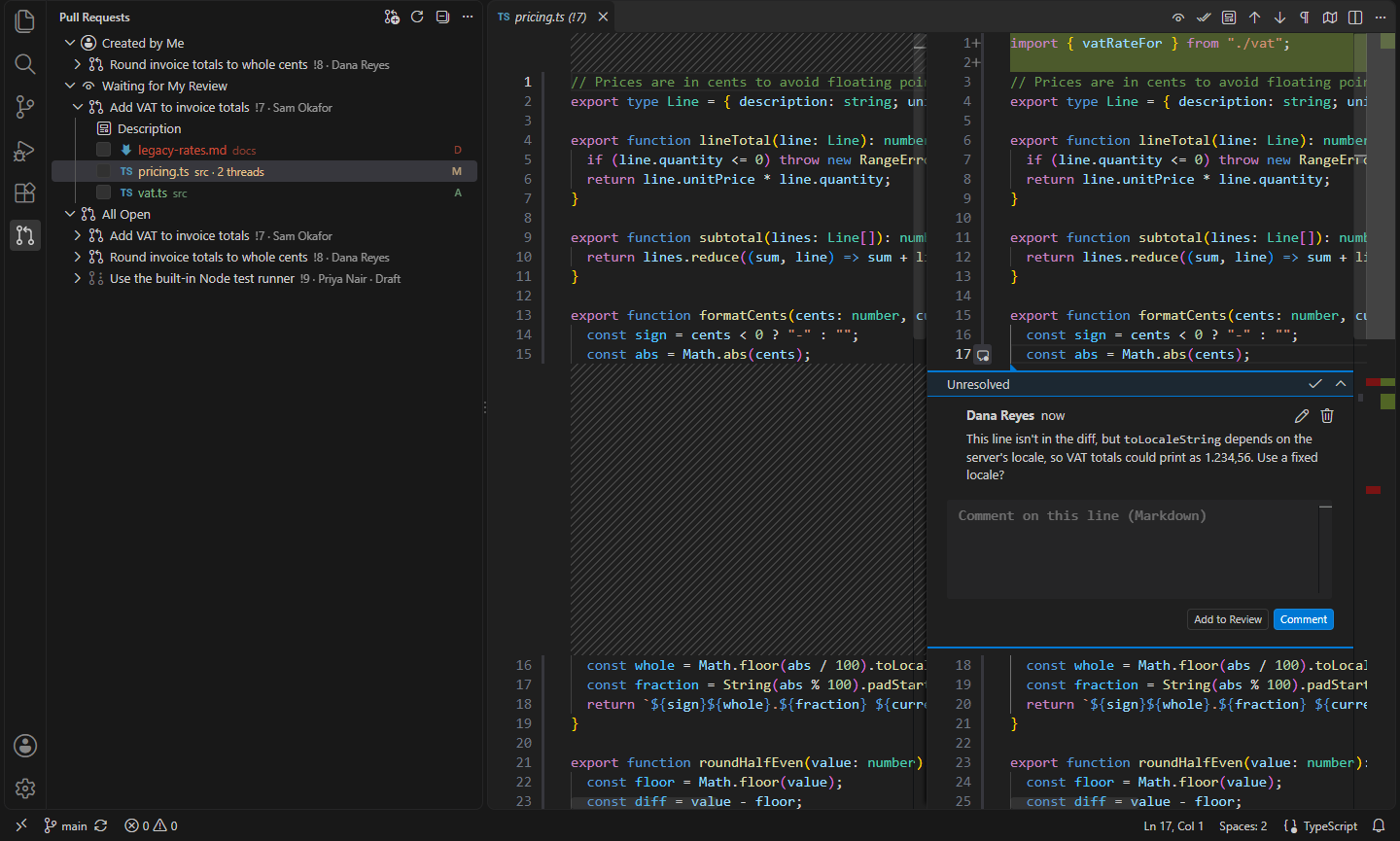Go to previous change arrow
The width and height of the screenshot is (1400, 841).
1254,18
